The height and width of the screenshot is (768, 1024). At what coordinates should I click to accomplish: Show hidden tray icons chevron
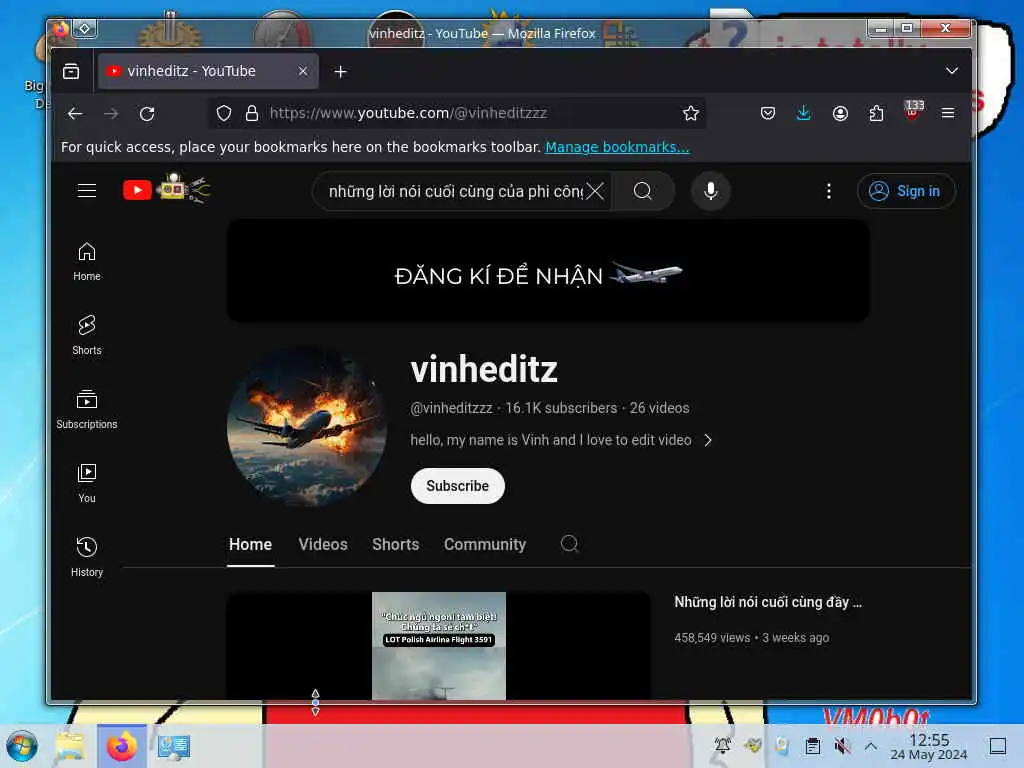coord(871,745)
